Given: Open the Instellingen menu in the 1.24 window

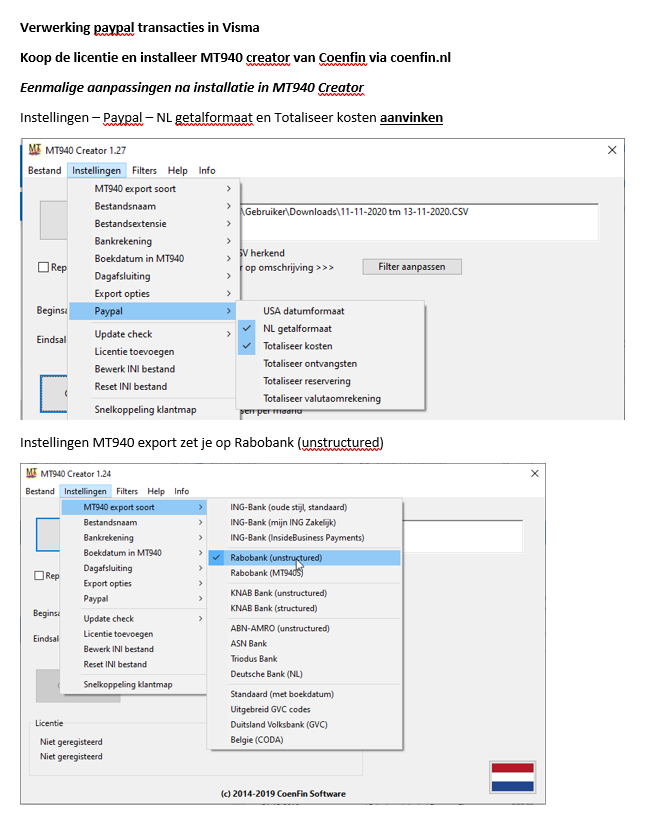Looking at the screenshot, I should pyautogui.click(x=85, y=491).
